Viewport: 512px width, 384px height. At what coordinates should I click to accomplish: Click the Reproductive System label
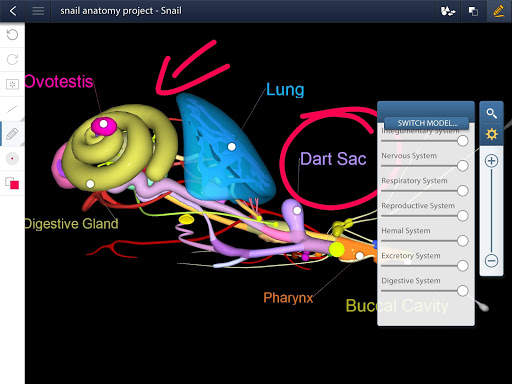(418, 206)
